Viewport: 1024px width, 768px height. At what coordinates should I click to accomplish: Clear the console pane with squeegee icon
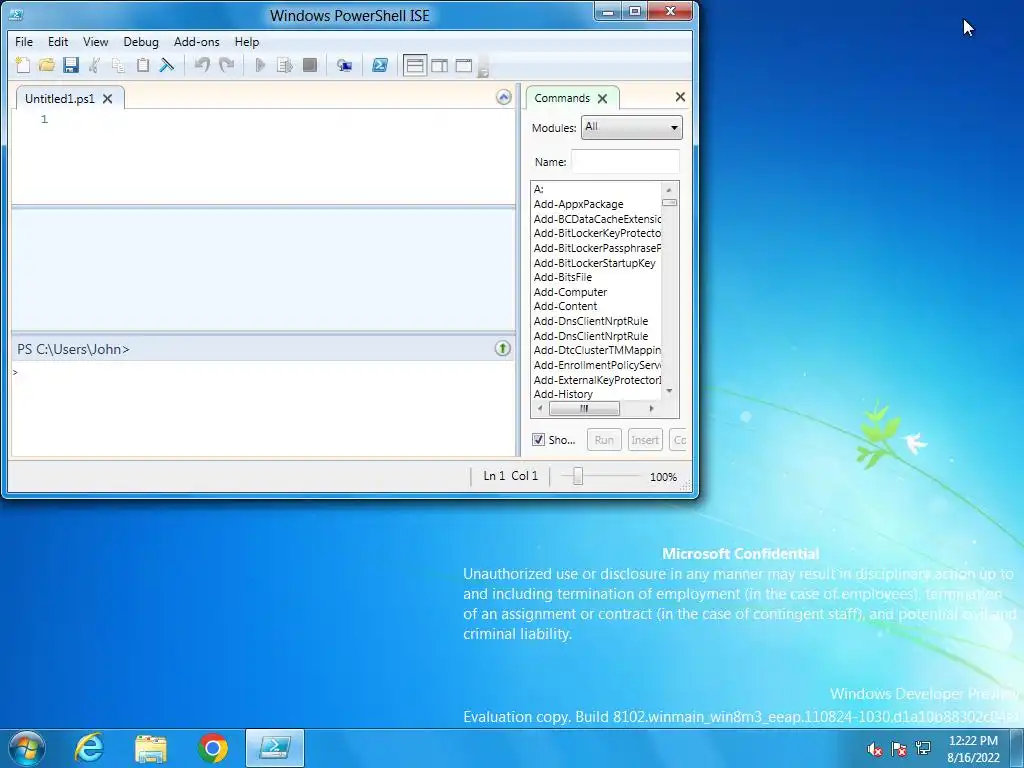pos(167,65)
